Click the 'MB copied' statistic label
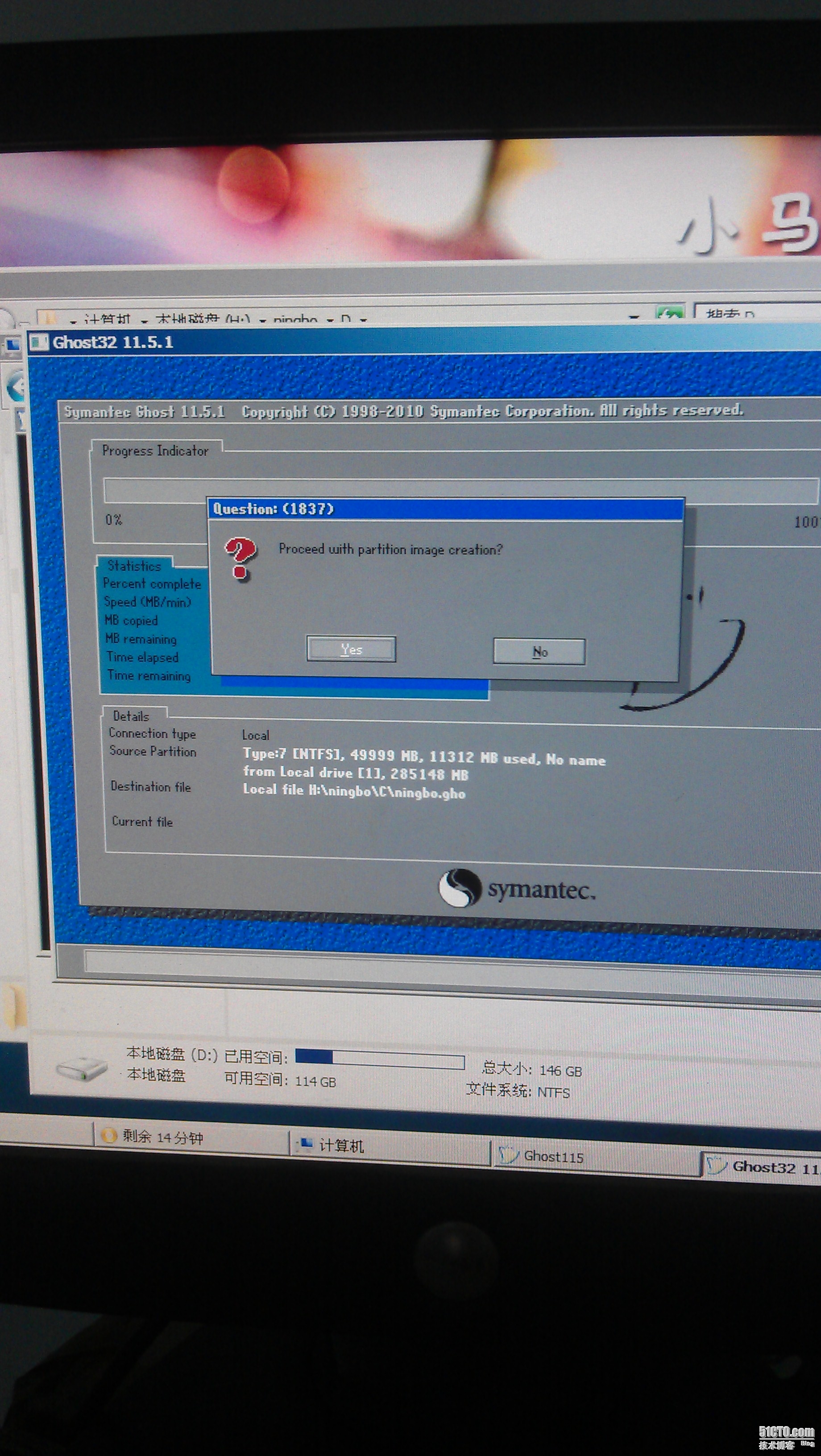Image resolution: width=821 pixels, height=1456 pixels. 131,620
